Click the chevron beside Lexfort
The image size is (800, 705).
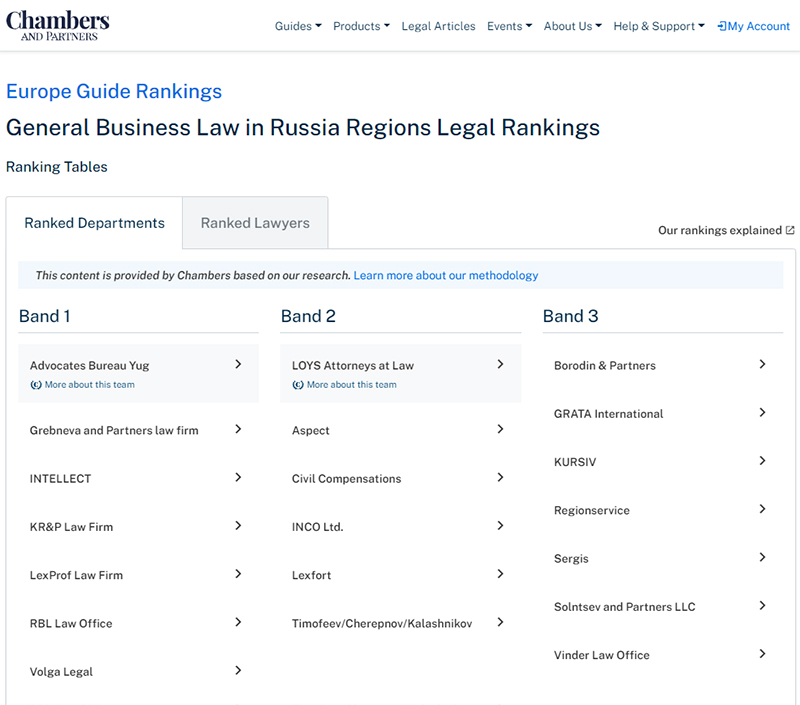point(501,574)
